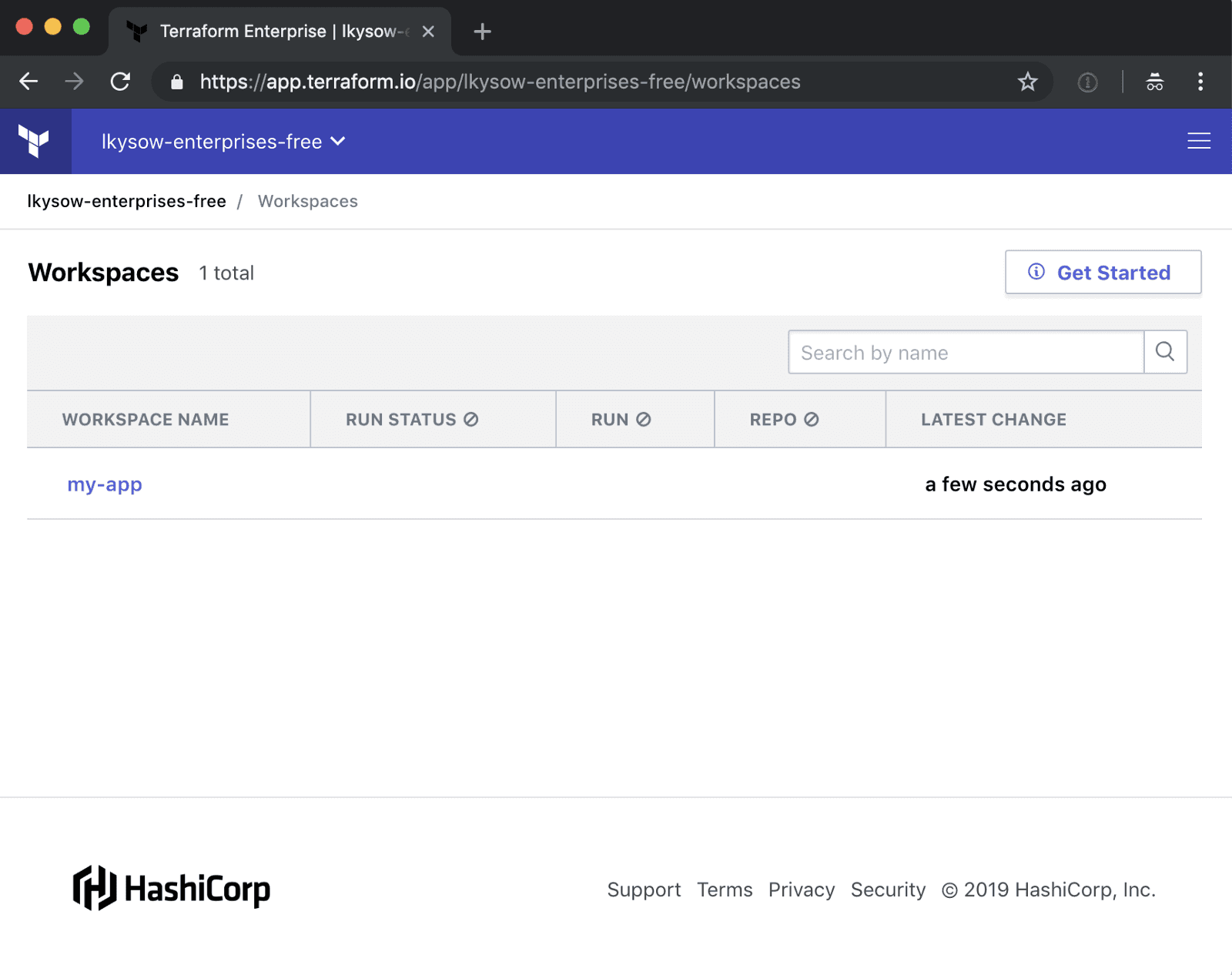Click the search magnifier icon
This screenshot has width=1232, height=975.
tap(1165, 352)
